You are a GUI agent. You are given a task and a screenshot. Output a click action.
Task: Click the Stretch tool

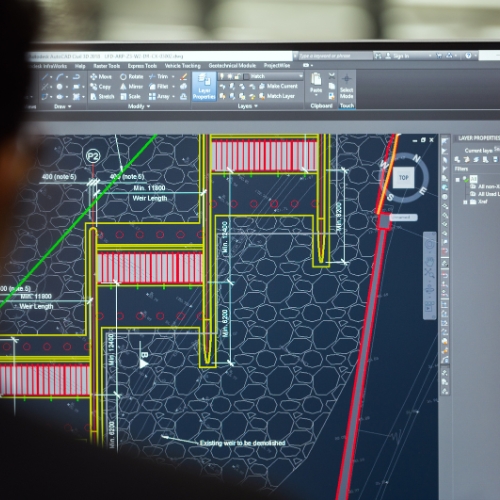102,96
